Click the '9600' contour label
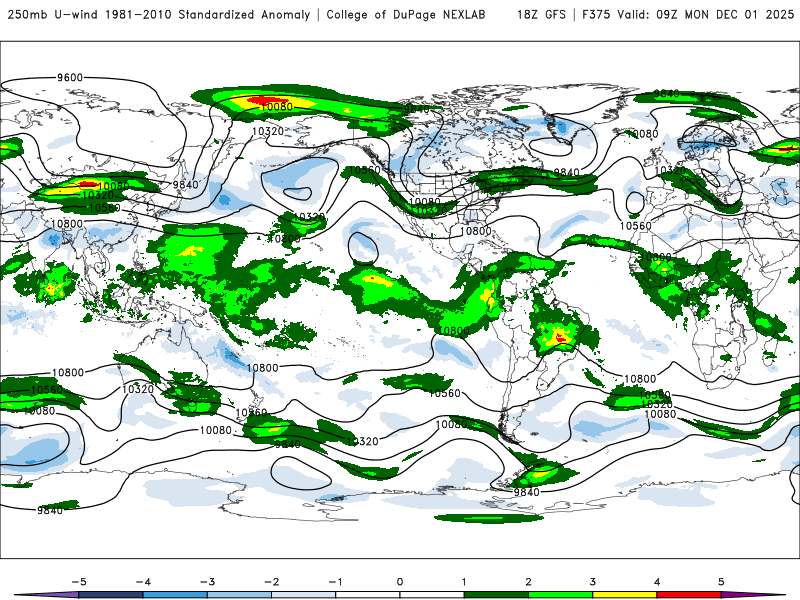 [x=70, y=78]
